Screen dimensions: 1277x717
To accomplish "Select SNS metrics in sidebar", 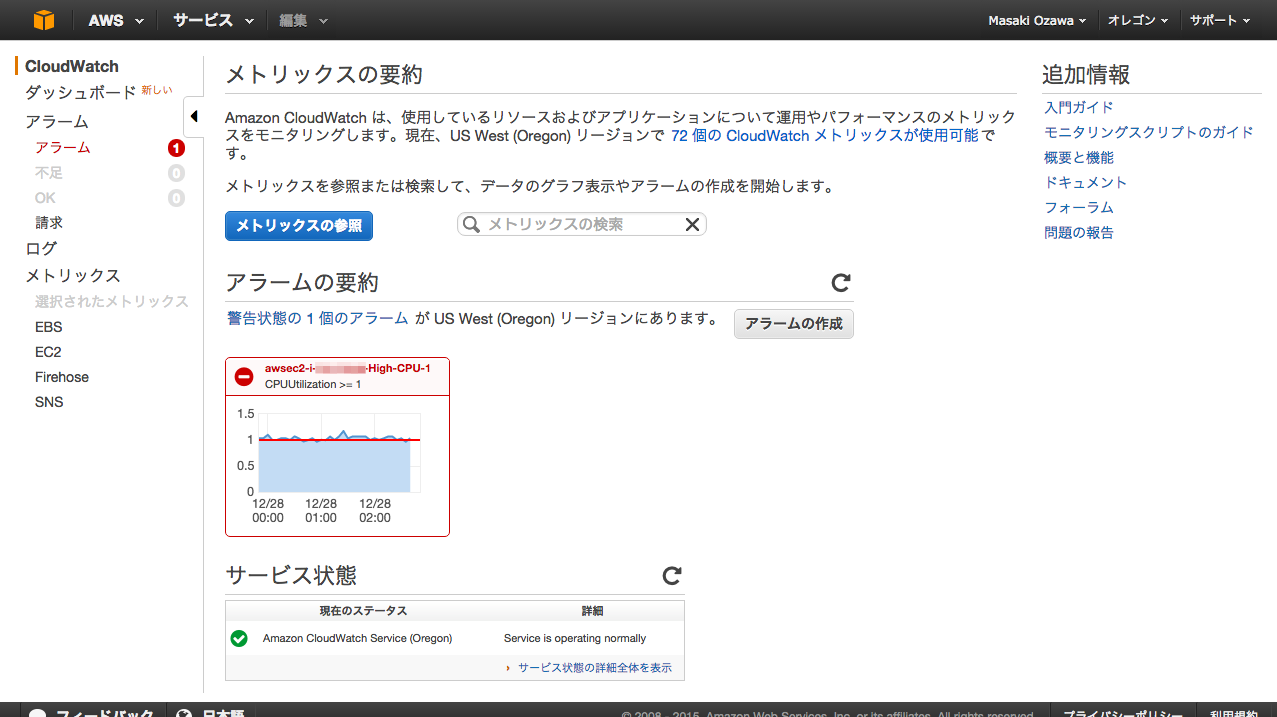I will tap(49, 402).
